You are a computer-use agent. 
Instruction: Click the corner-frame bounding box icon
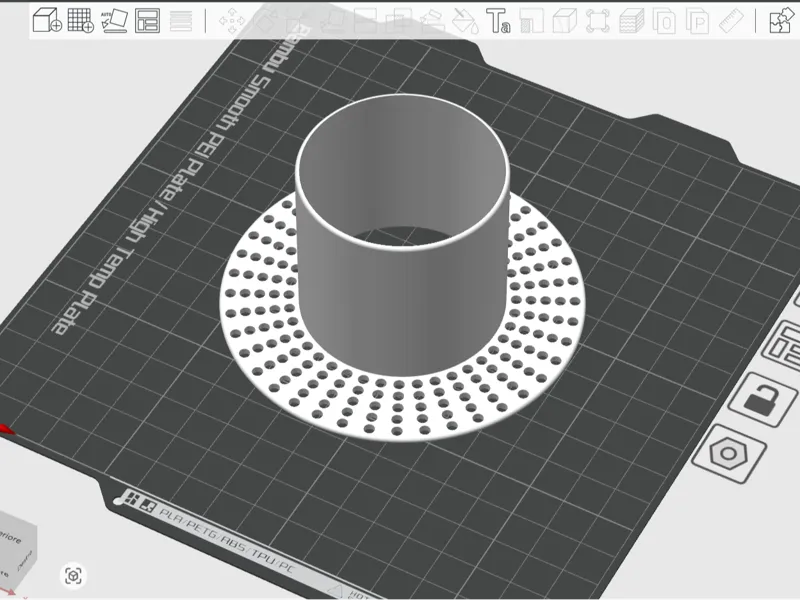click(x=597, y=20)
